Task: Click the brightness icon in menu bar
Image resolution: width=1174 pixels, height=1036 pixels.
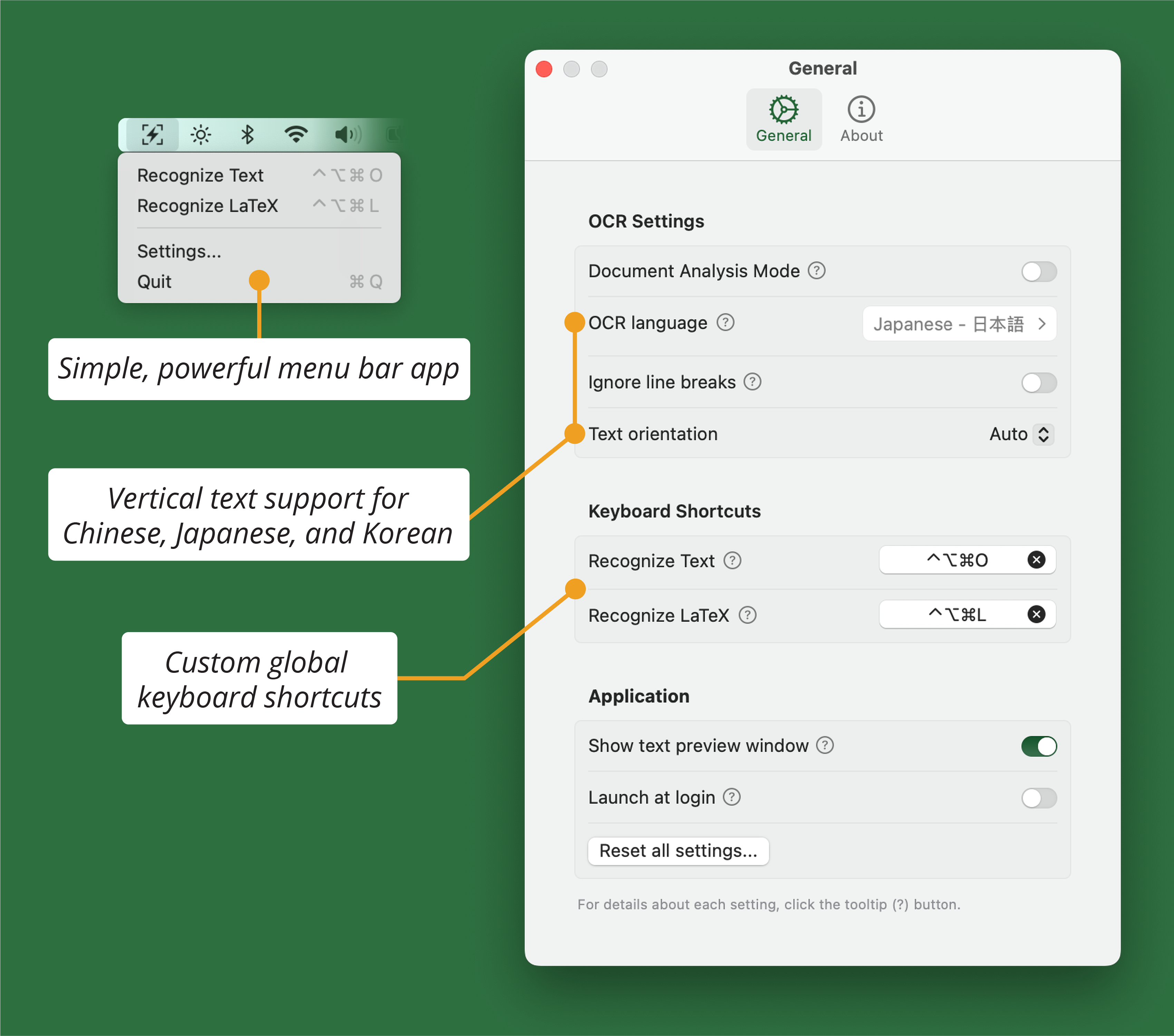Action: 201,134
